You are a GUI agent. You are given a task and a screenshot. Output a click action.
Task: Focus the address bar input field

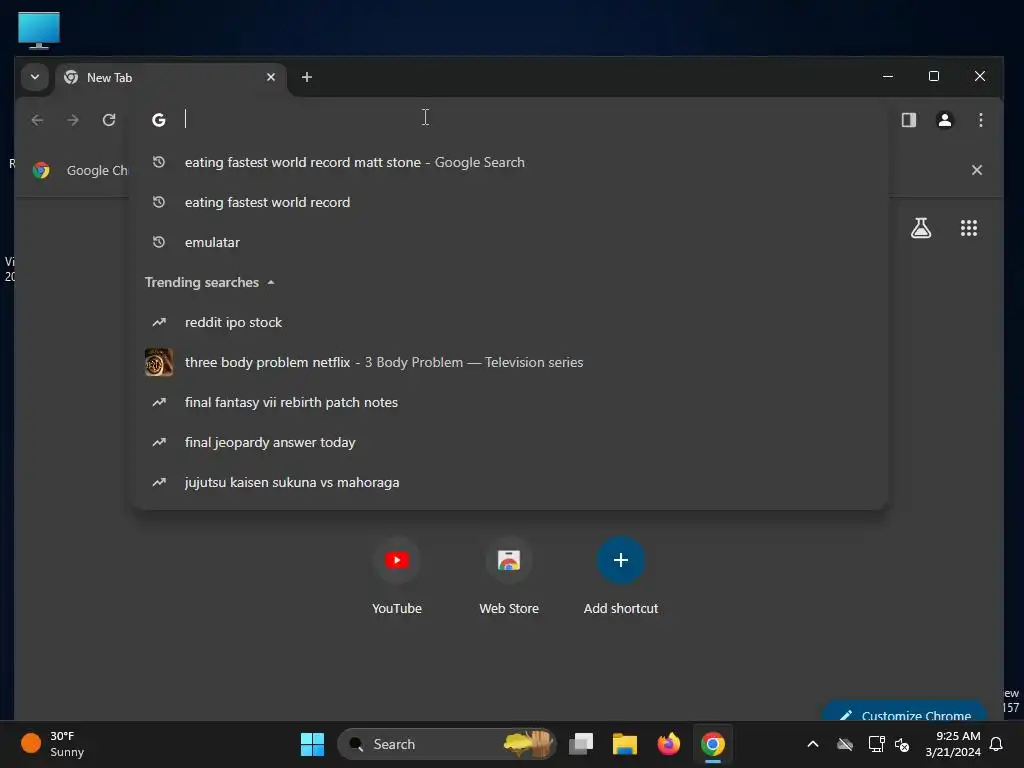pos(509,119)
